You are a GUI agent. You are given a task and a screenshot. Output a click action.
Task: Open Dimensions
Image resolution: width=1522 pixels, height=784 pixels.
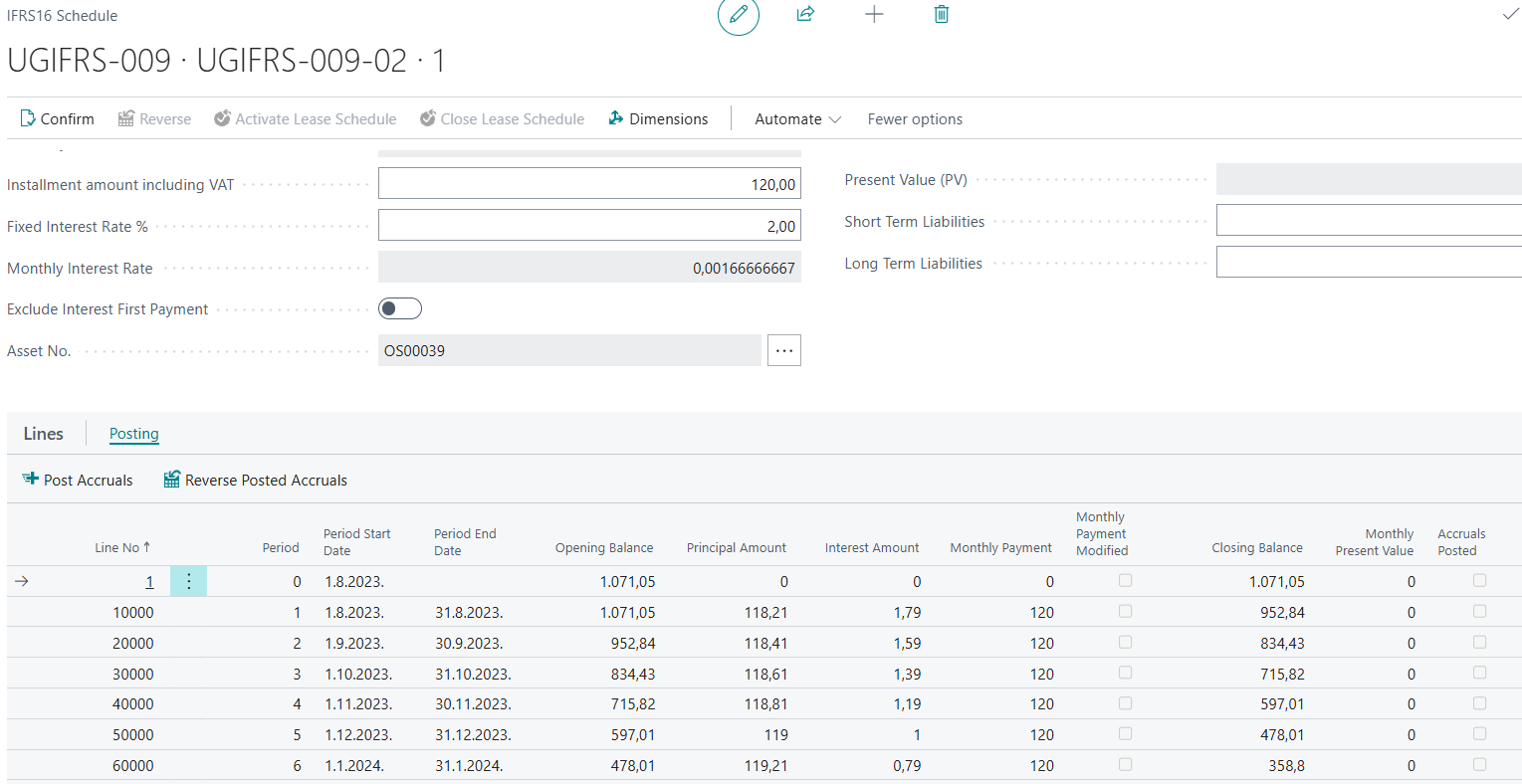pyautogui.click(x=658, y=118)
